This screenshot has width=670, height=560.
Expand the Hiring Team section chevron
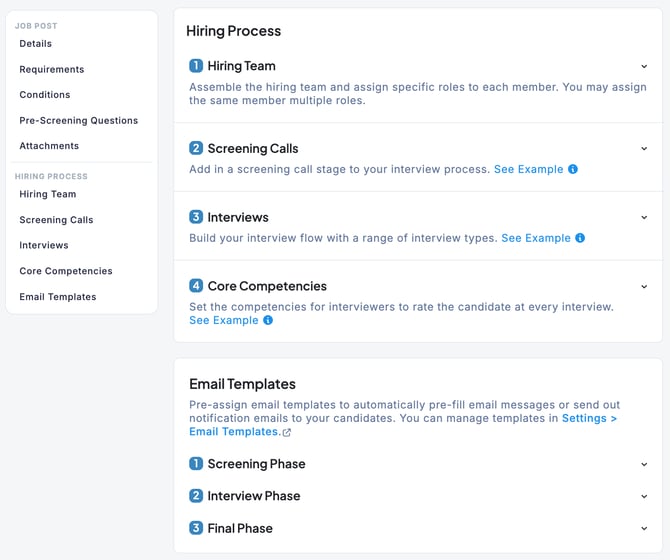645,67
